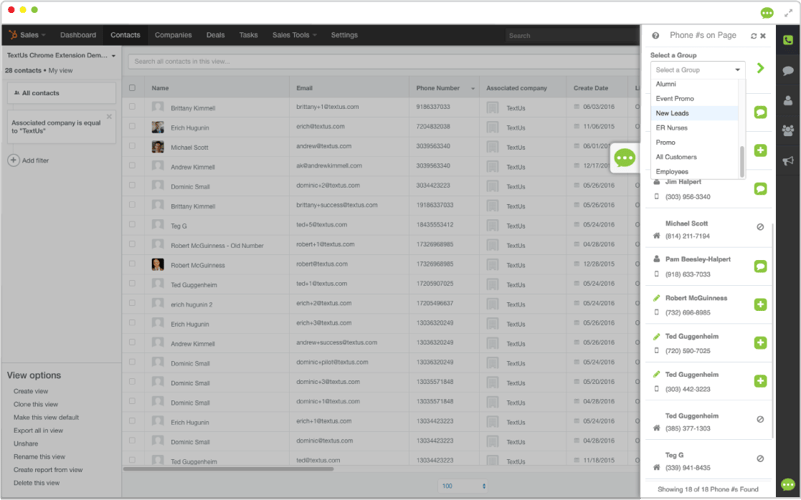Check the box for Andrew Kimmell ak@andrewkimmell.com row
This screenshot has width=801, height=500.
pos(132,165)
